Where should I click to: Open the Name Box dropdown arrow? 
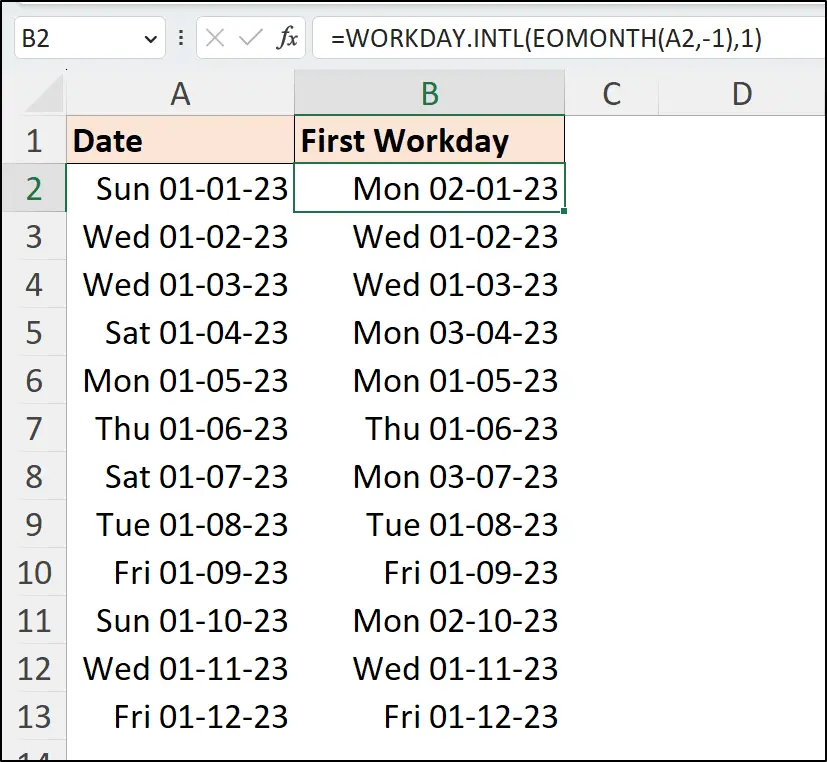pyautogui.click(x=150, y=38)
